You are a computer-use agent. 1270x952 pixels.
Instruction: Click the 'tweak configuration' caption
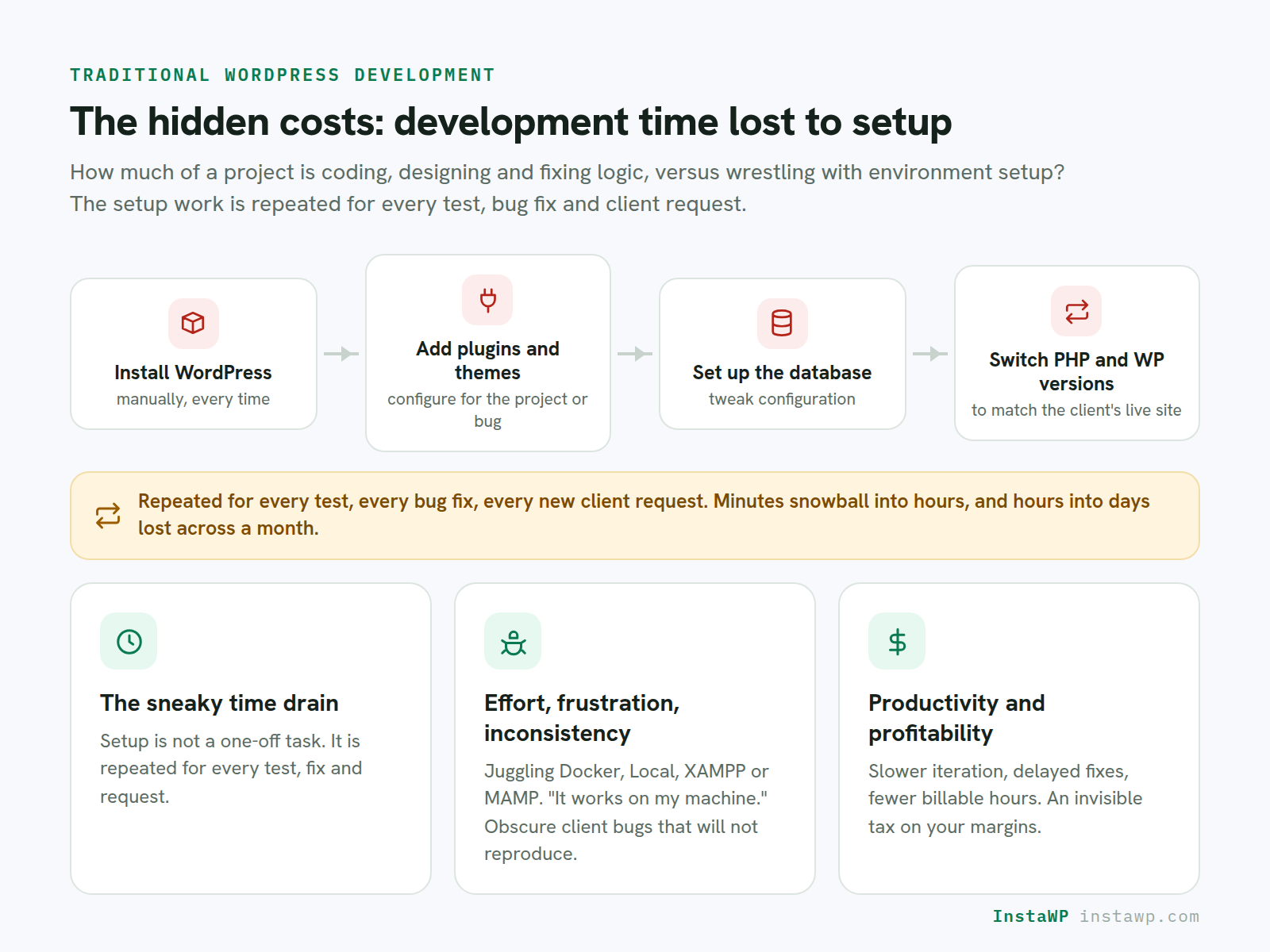coord(782,399)
